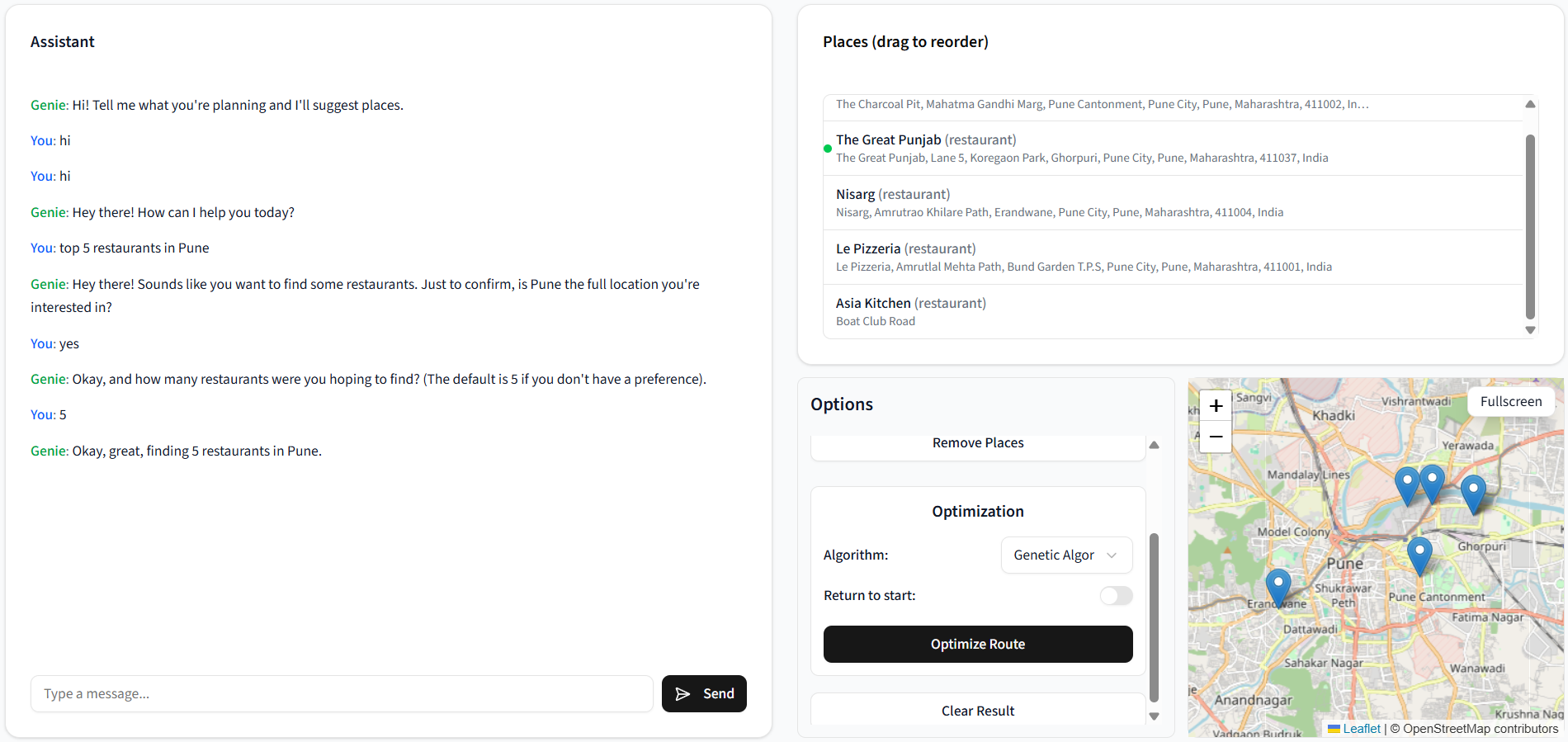The height and width of the screenshot is (742, 1568).
Task: Click the message input field
Action: pyautogui.click(x=342, y=694)
